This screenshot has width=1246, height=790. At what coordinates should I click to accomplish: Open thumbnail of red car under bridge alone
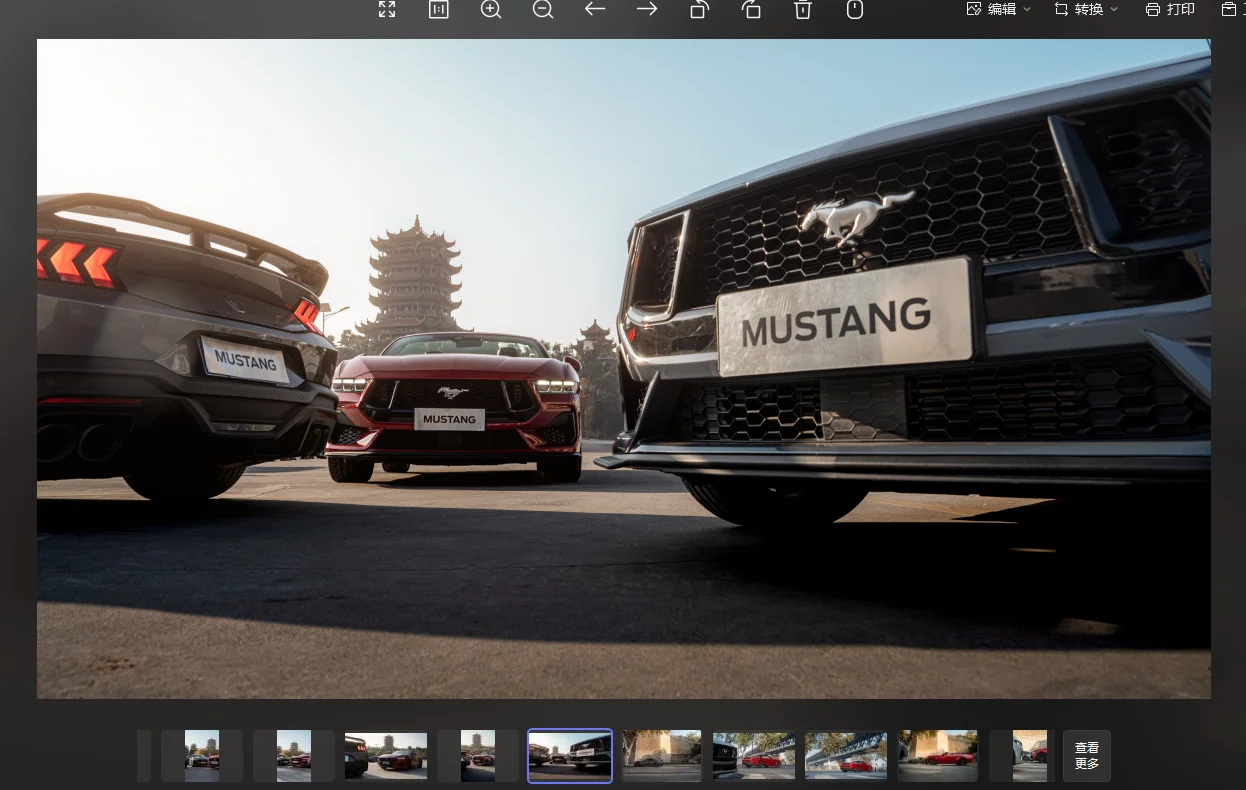(x=846, y=756)
